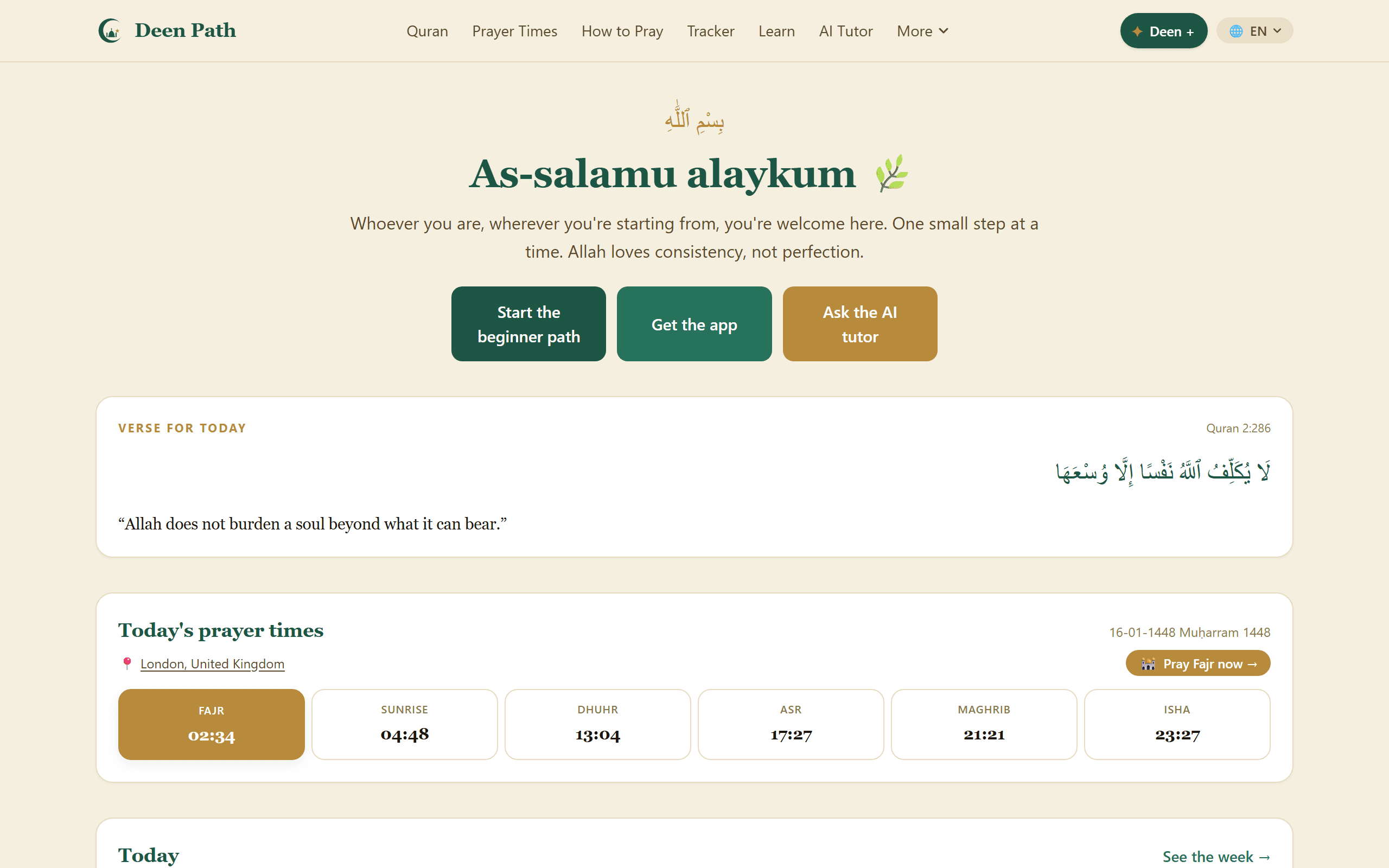This screenshot has height=868, width=1389.
Task: Click the mosque icon on Pray Fajr button
Action: click(x=1148, y=663)
